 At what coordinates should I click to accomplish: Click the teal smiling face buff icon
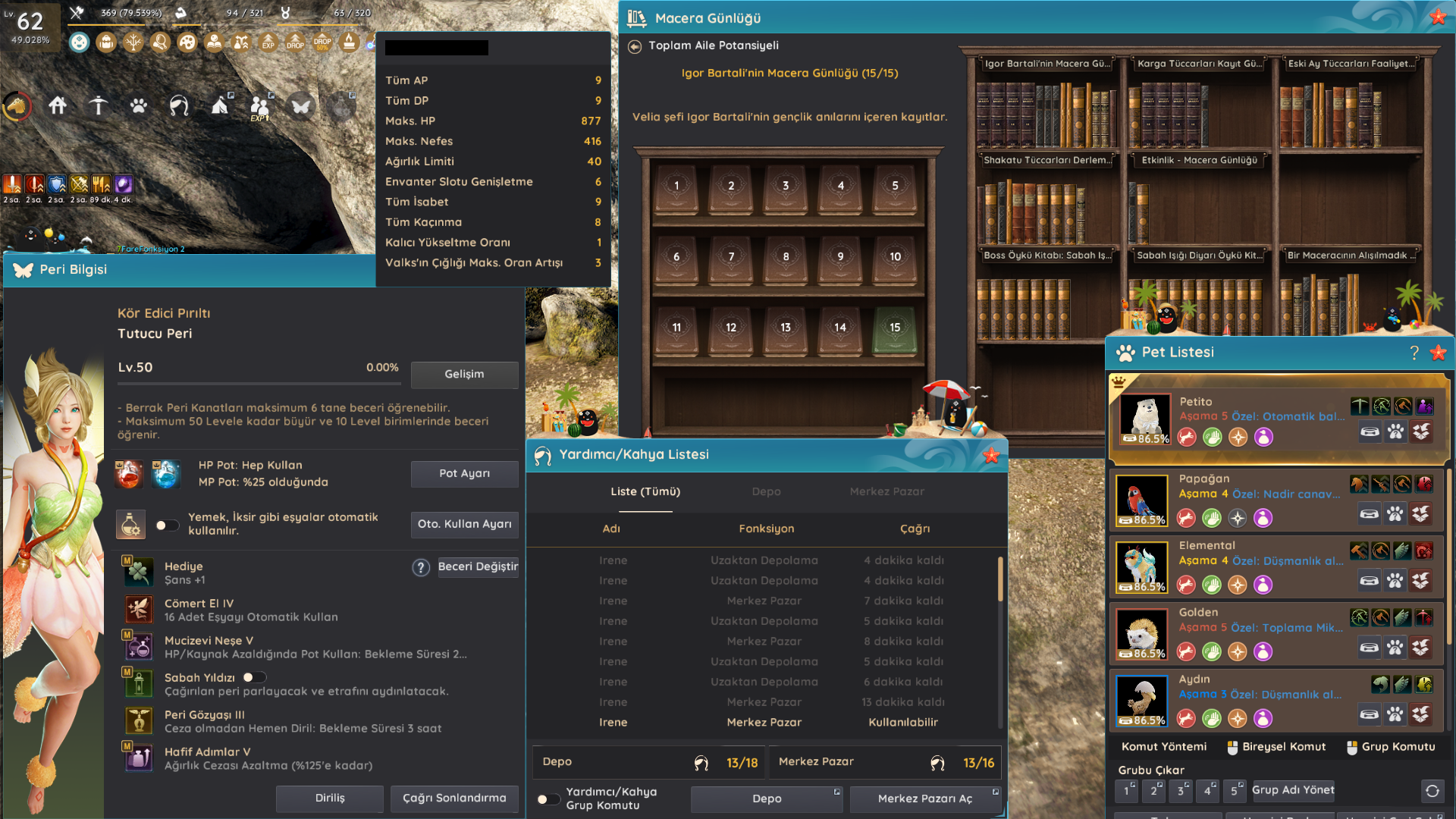click(x=79, y=42)
